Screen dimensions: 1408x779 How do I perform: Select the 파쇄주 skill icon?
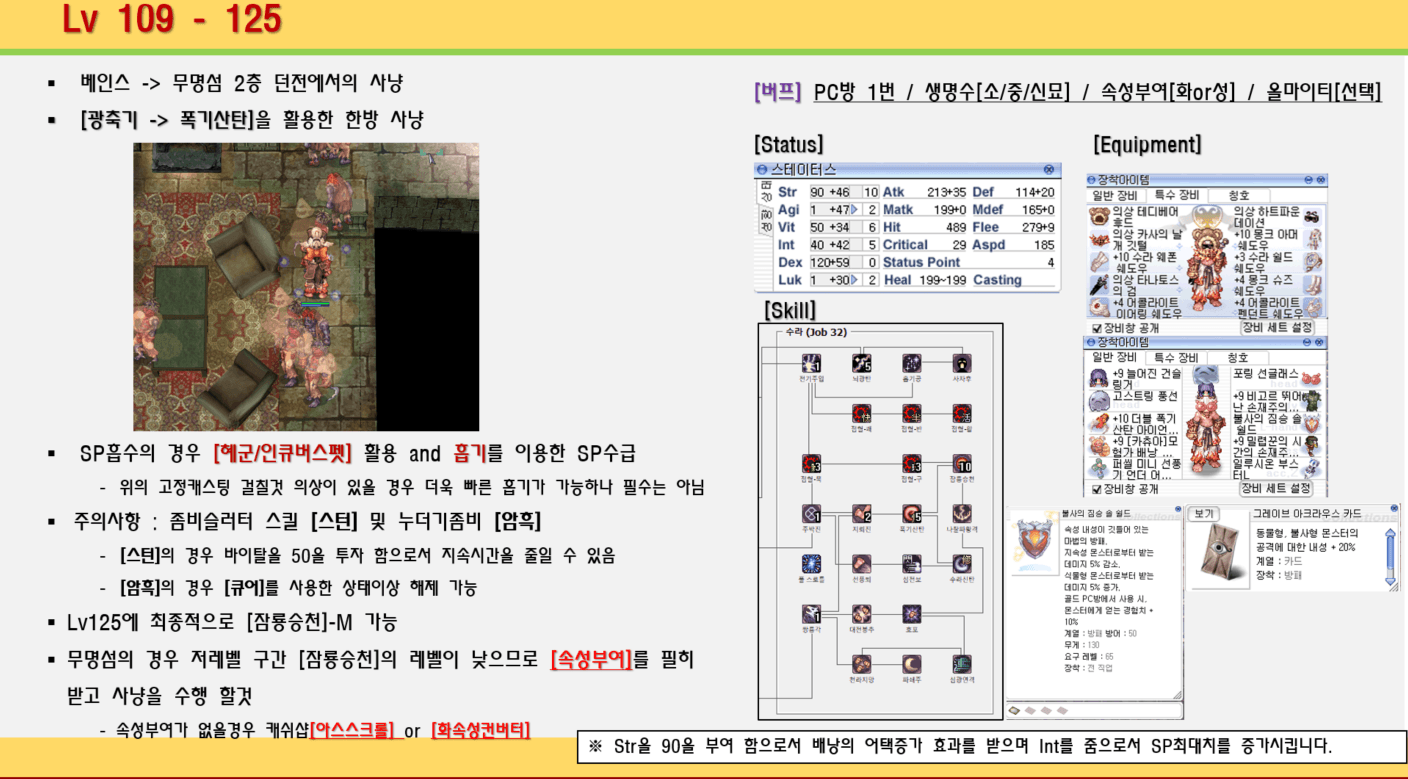[911, 664]
